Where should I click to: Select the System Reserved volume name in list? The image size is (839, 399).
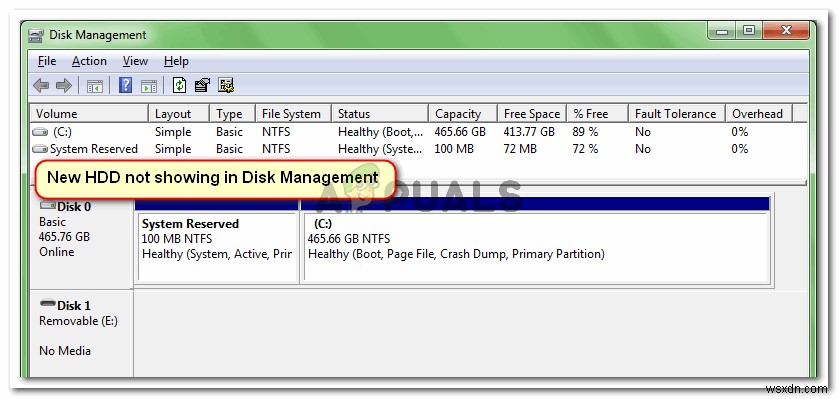coord(94,149)
